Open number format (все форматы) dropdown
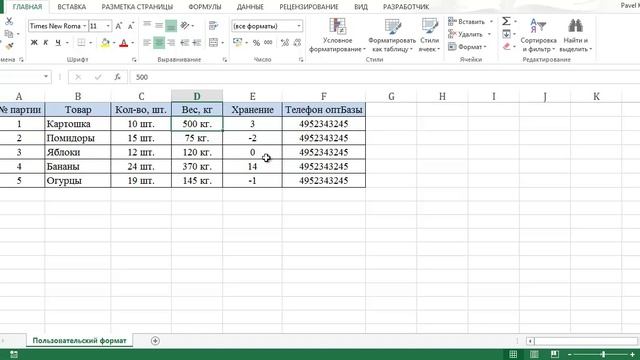640x360 pixels. [299, 26]
